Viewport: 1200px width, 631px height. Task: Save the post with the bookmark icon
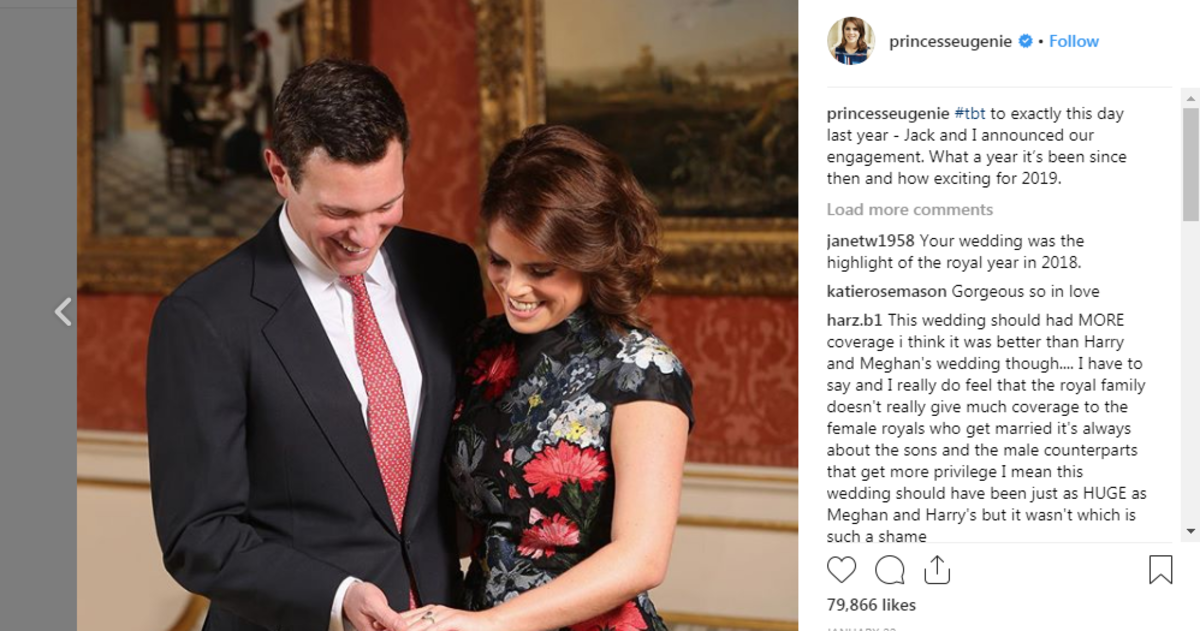[x=1160, y=570]
